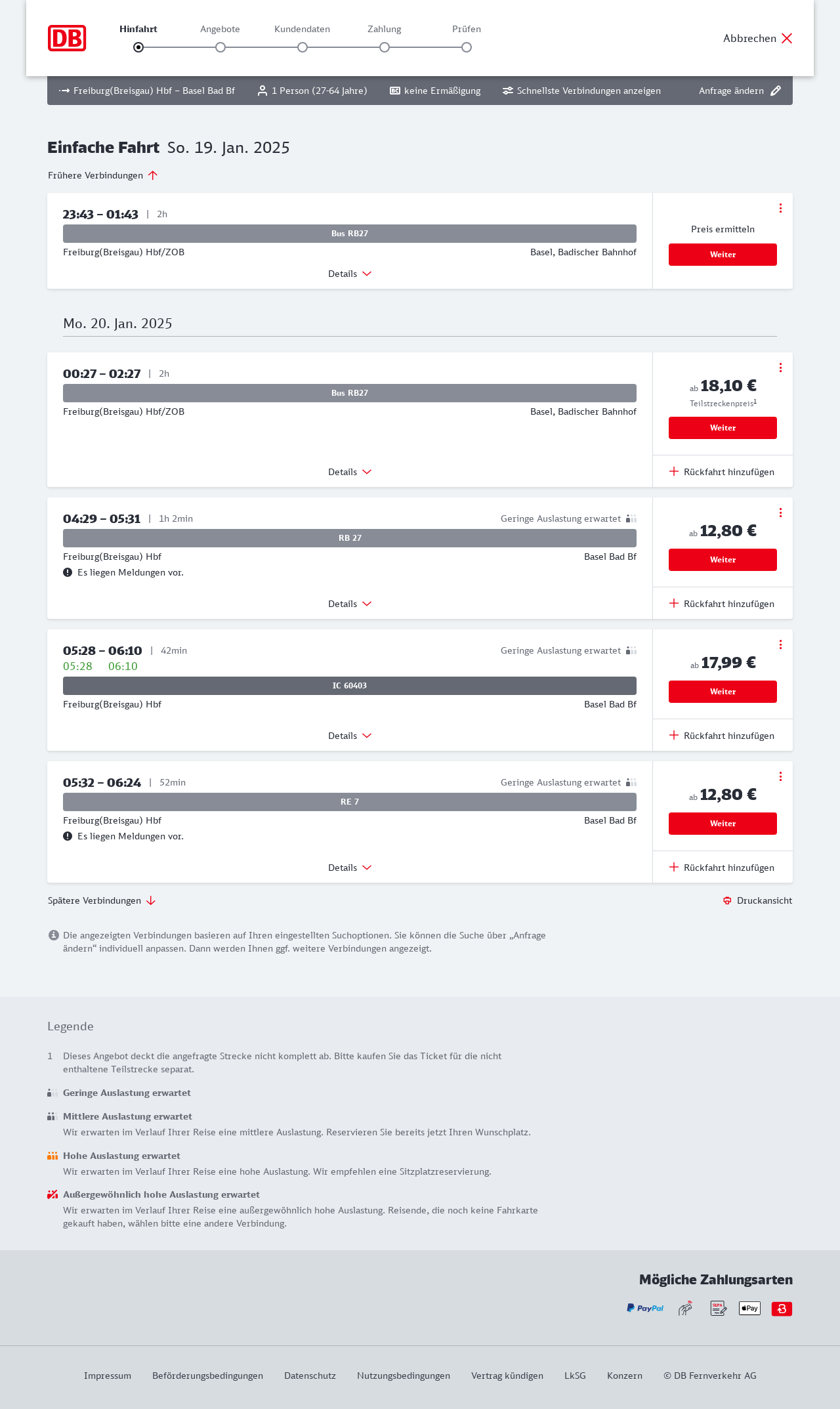Viewport: 840px width, 1409px height.
Task: Open three-dot menu for the IC 60403 connection
Action: point(780,644)
